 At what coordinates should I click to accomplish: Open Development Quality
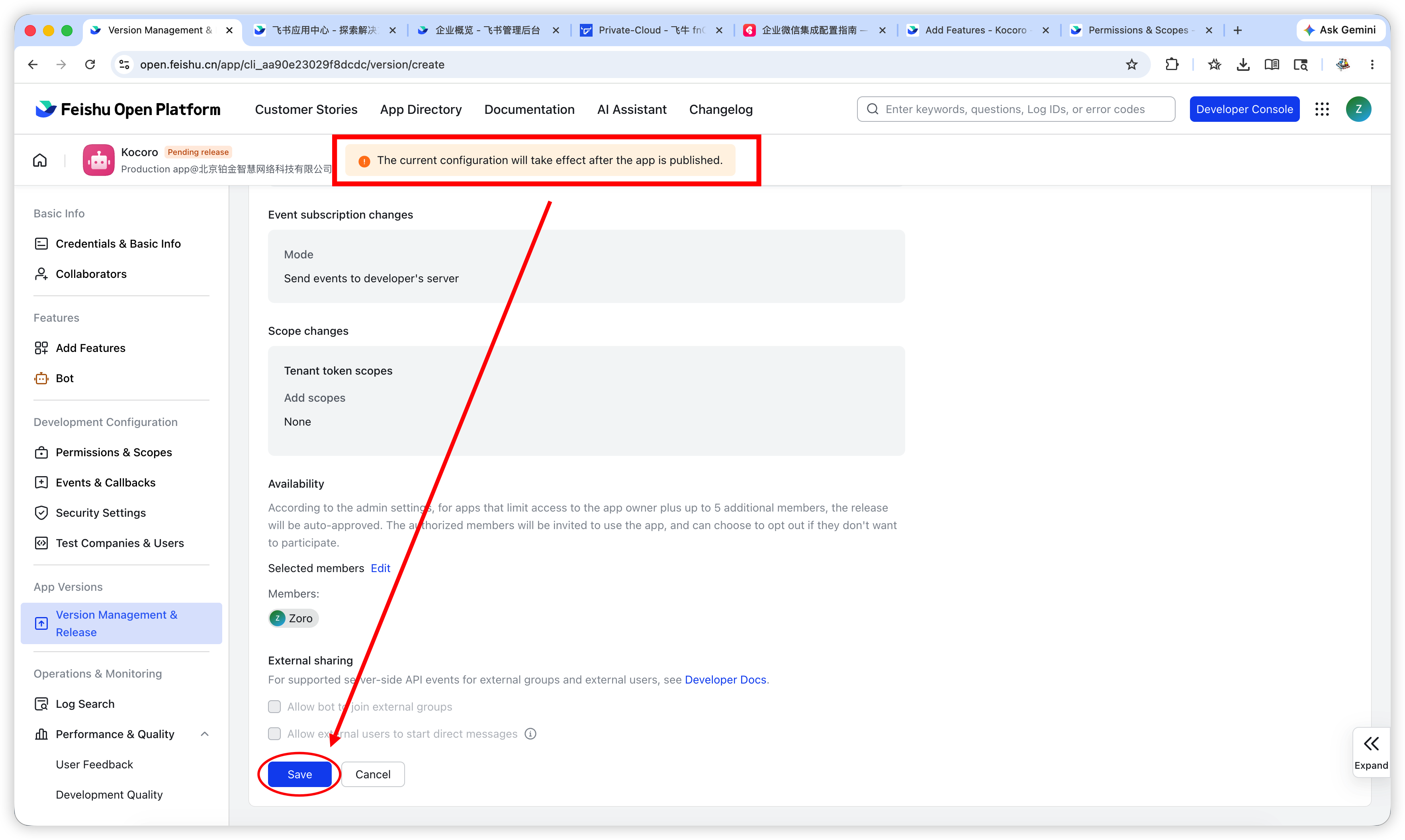(x=109, y=795)
